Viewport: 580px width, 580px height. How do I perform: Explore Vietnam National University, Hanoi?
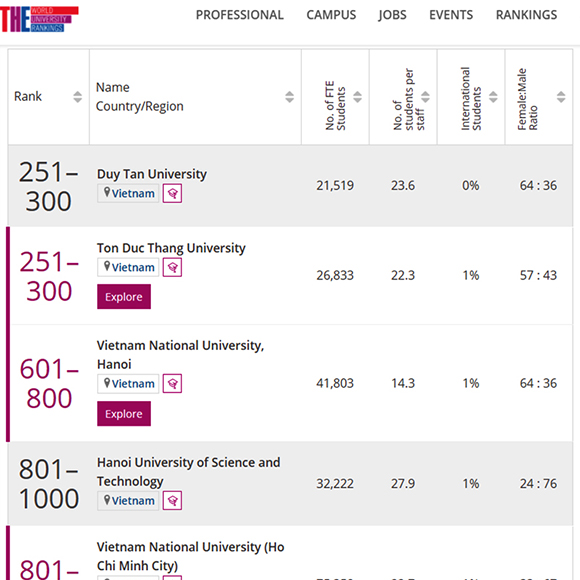124,414
